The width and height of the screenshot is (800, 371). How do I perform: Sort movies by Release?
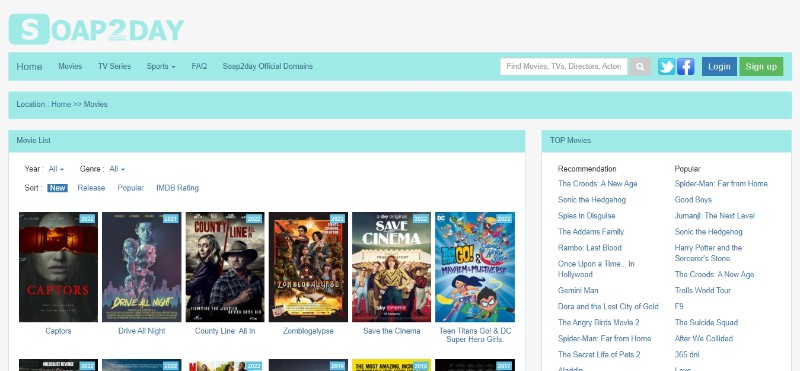(x=91, y=188)
